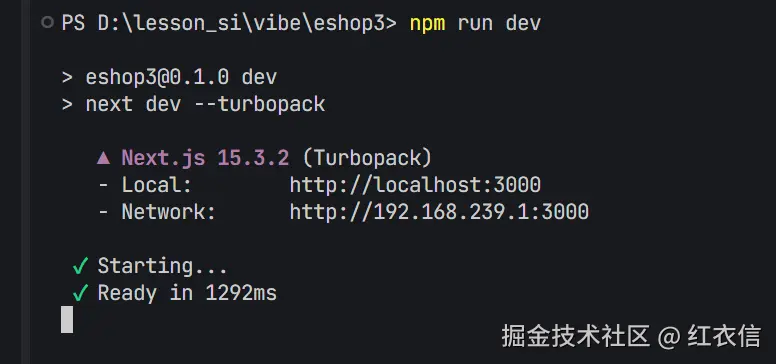Image resolution: width=776 pixels, height=364 pixels.
Task: Click the green checkmark beside Ready
Action: tap(80, 293)
